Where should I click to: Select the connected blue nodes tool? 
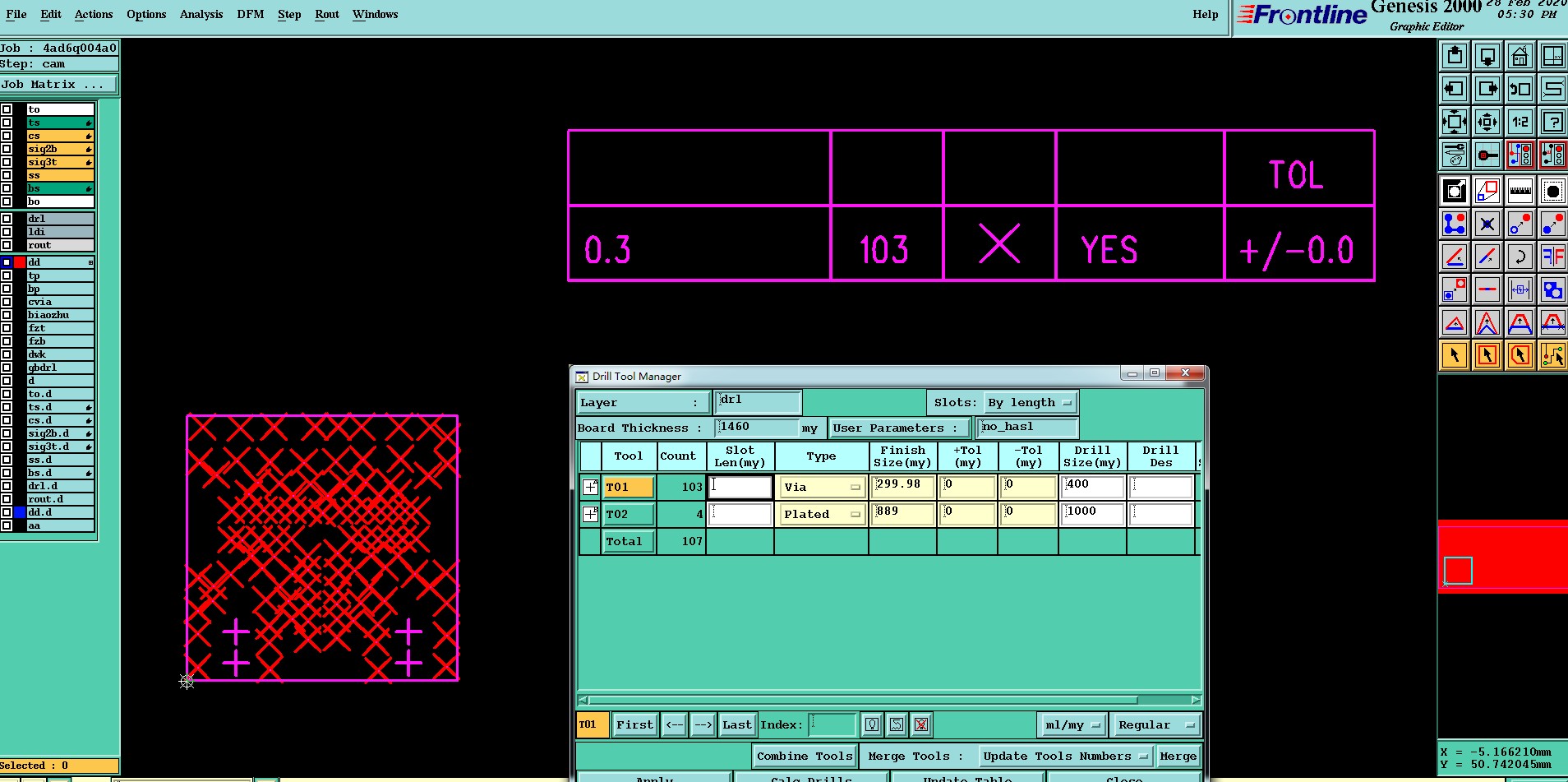click(1455, 224)
